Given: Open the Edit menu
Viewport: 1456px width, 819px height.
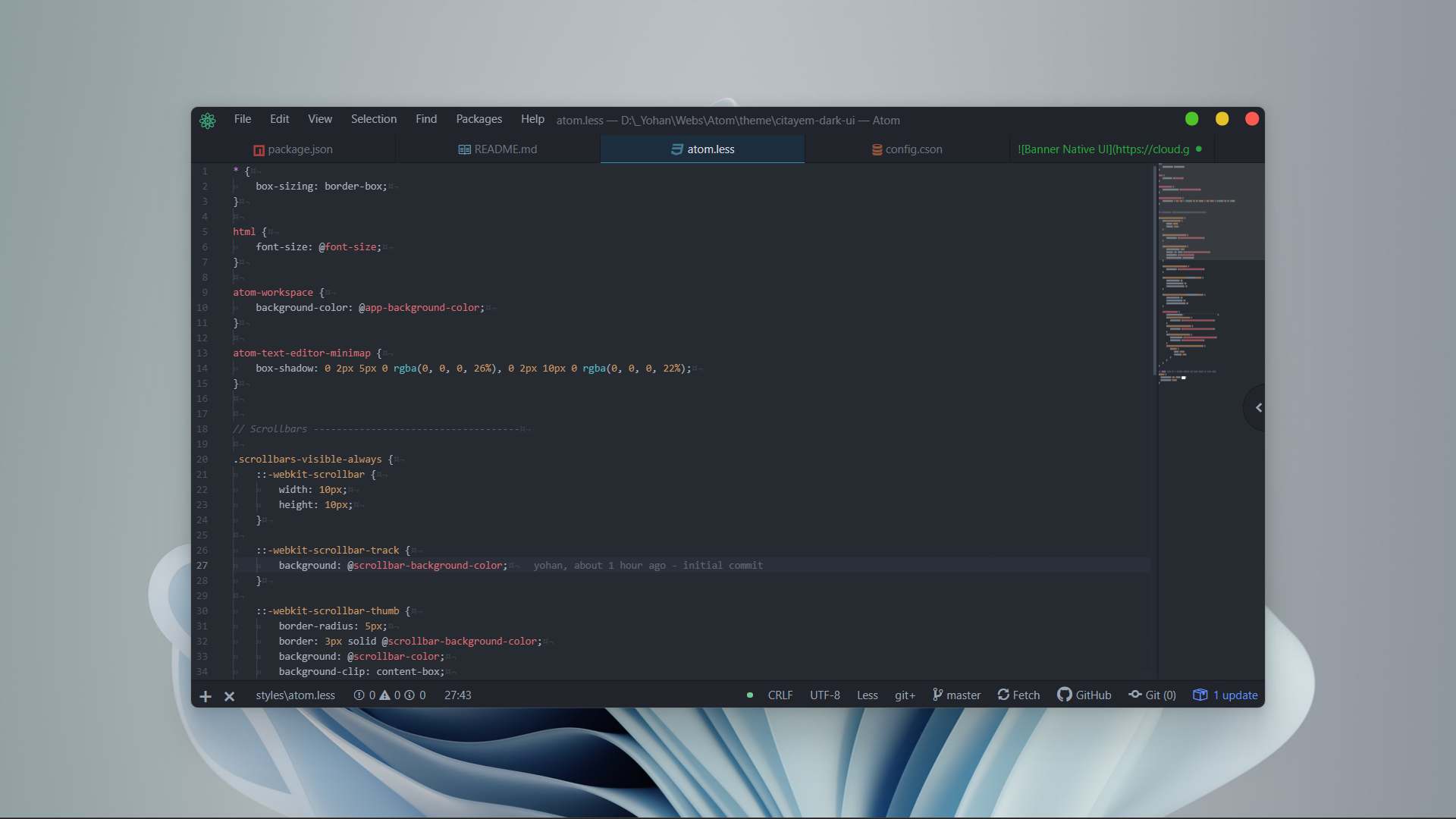Looking at the screenshot, I should pyautogui.click(x=280, y=119).
